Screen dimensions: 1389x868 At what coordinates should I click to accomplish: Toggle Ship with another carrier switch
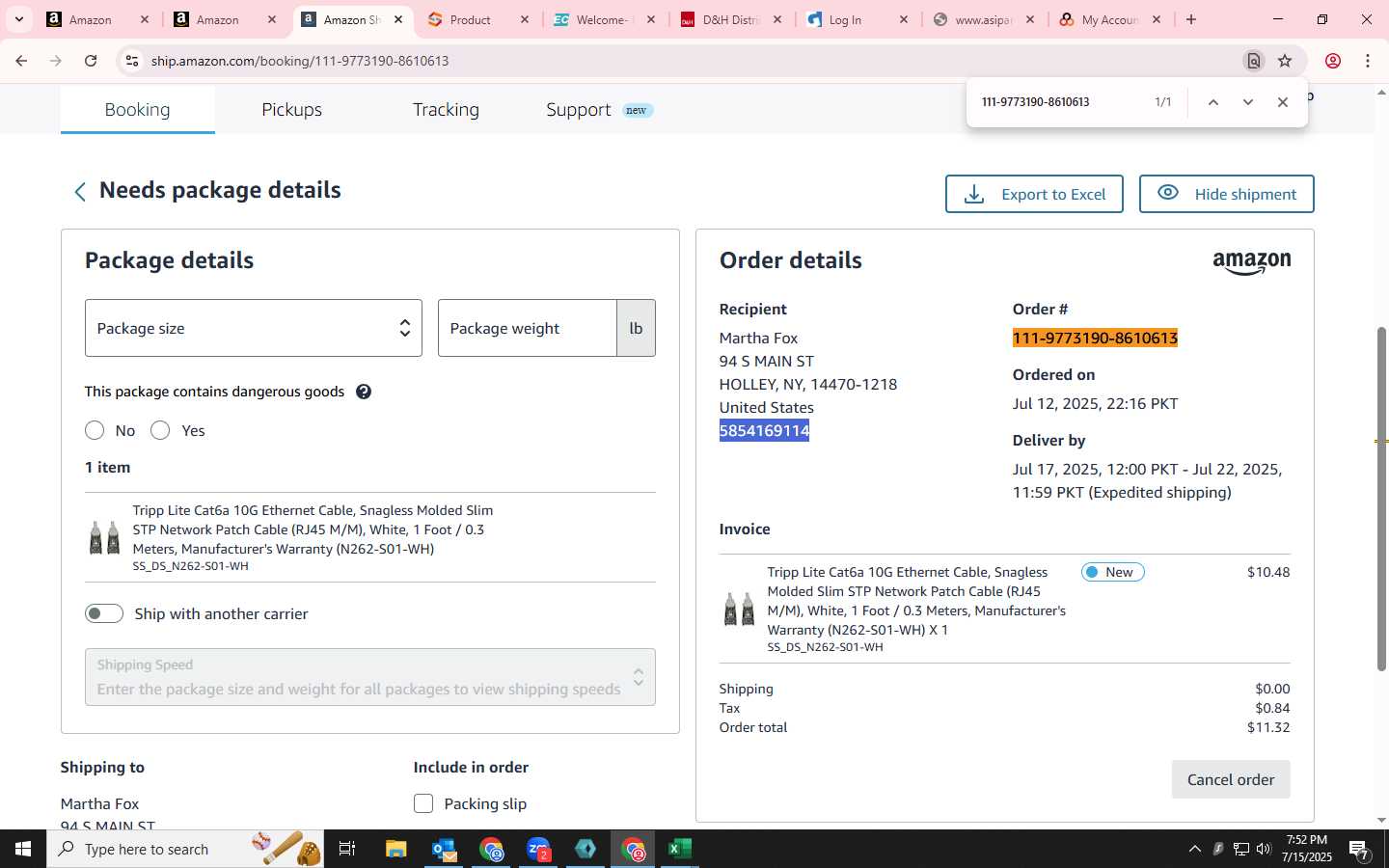(x=104, y=613)
